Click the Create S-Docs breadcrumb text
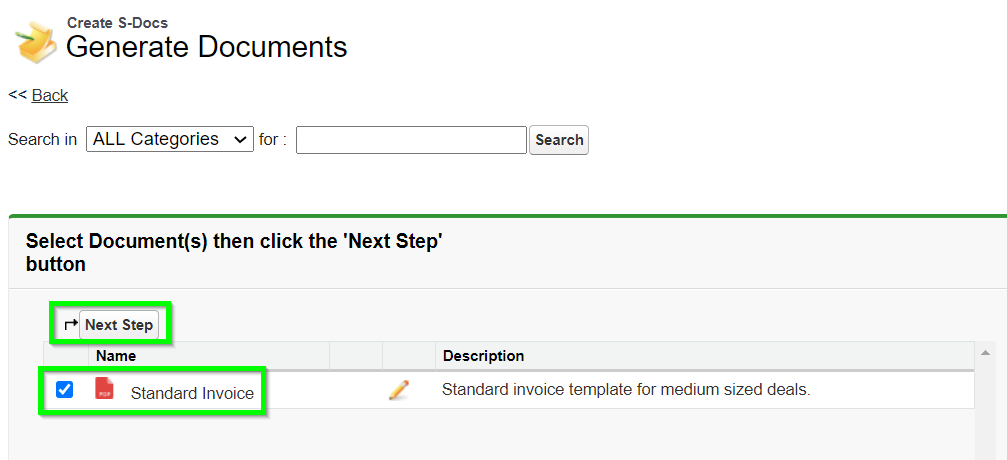Viewport: 1007px width, 460px height. point(118,22)
